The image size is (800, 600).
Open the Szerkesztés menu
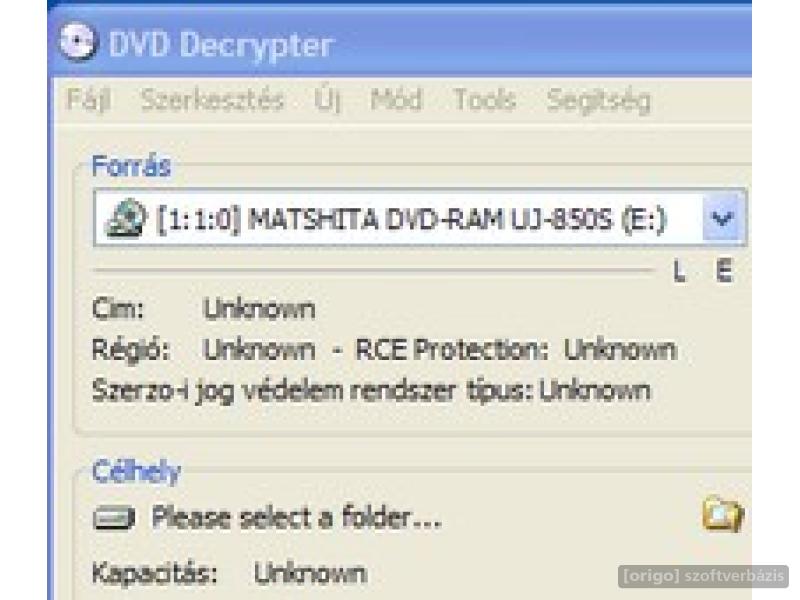click(212, 99)
